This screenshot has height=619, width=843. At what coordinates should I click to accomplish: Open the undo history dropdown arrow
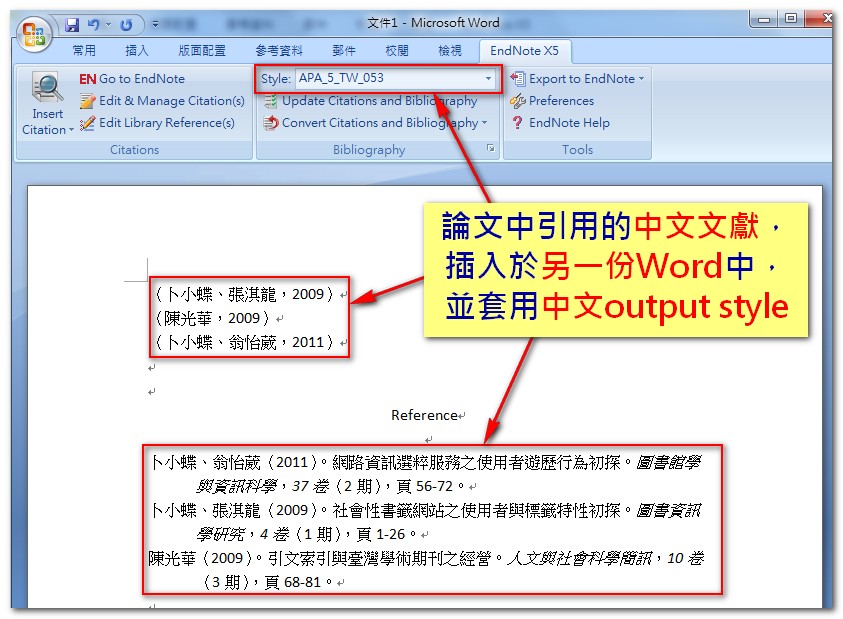[109, 25]
